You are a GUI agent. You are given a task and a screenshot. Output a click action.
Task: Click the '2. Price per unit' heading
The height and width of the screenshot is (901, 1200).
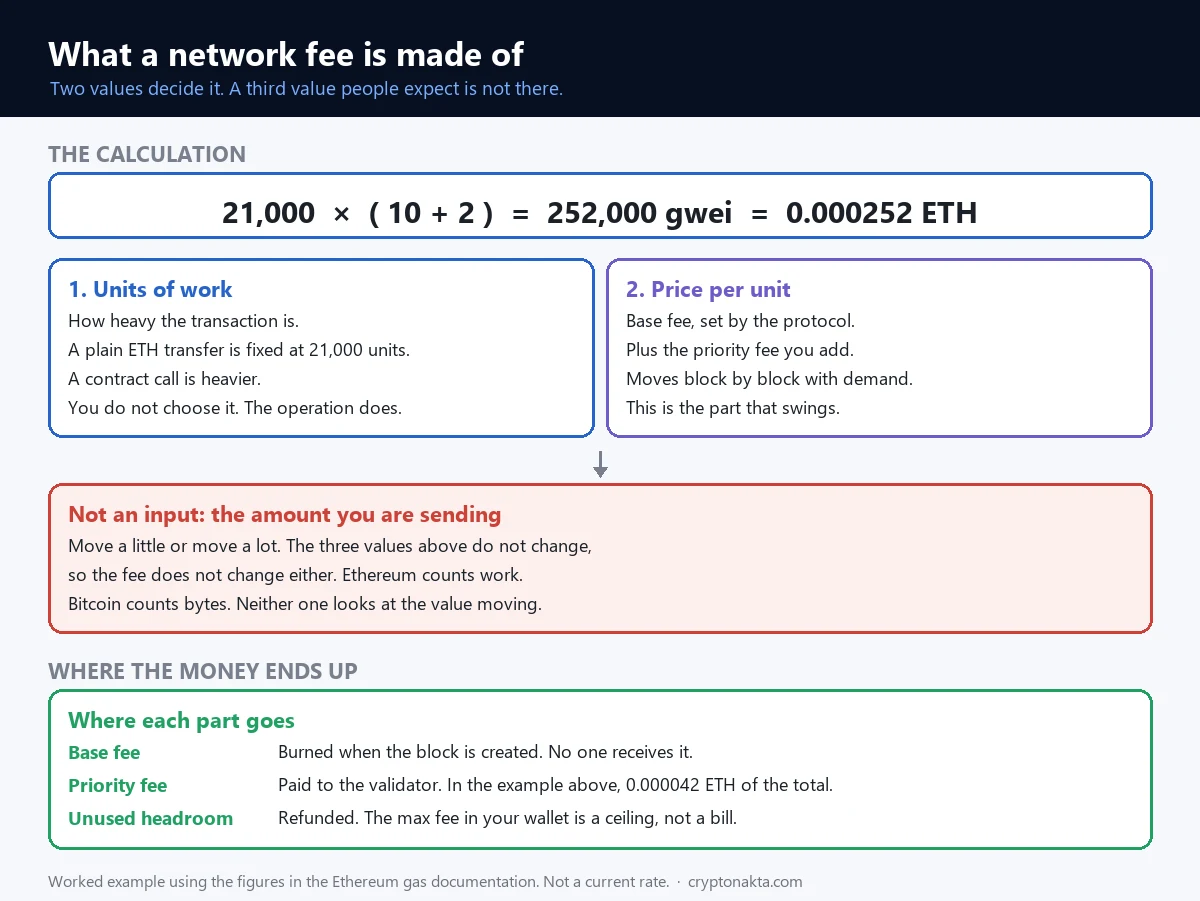tap(708, 290)
